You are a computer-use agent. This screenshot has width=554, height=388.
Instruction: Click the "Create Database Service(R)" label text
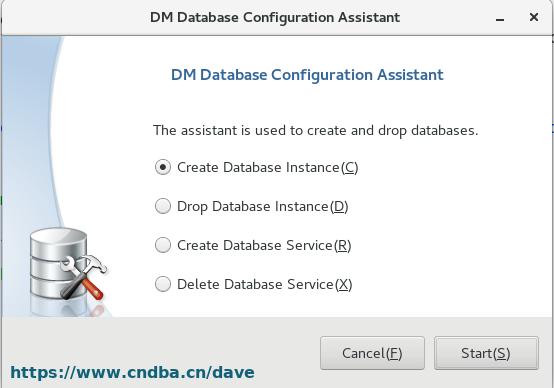264,246
